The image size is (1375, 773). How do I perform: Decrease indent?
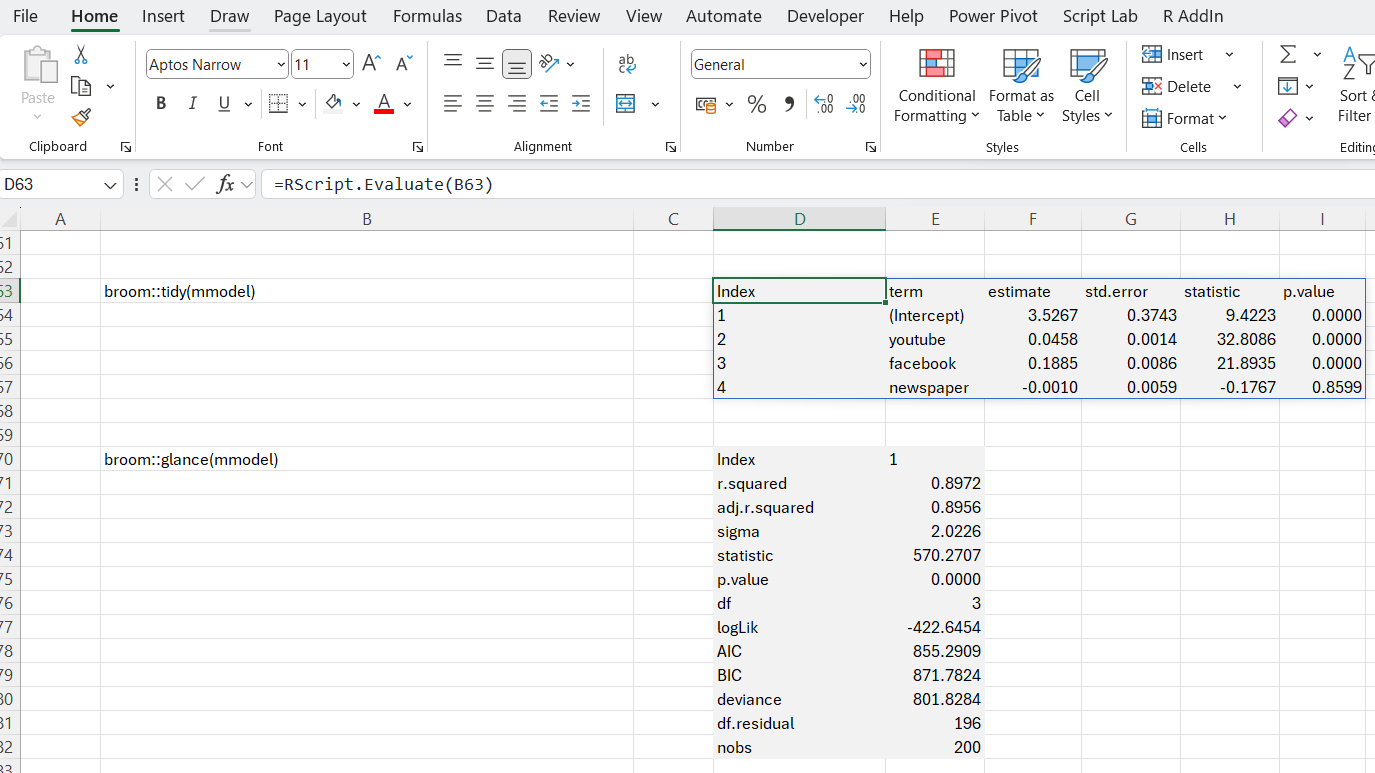pos(549,103)
